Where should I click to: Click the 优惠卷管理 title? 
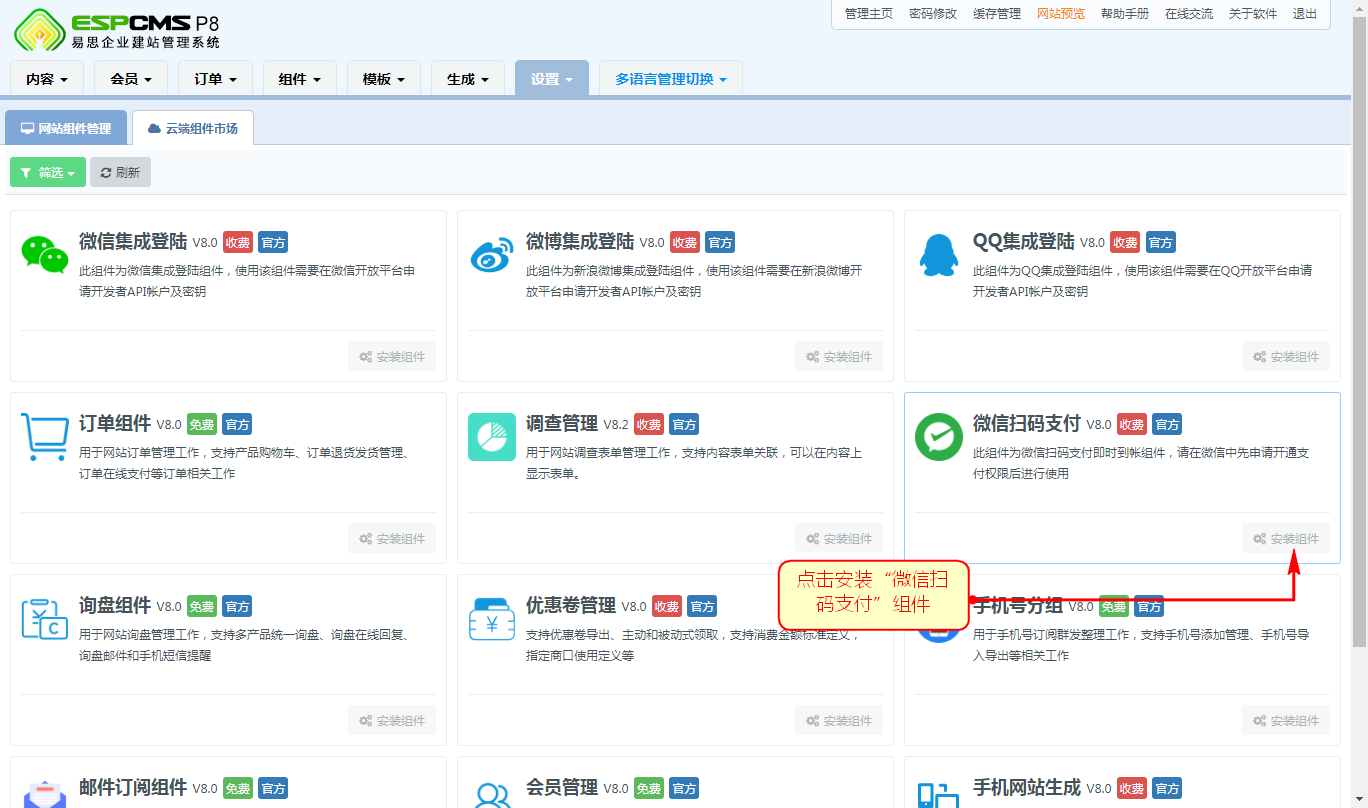(x=571, y=606)
